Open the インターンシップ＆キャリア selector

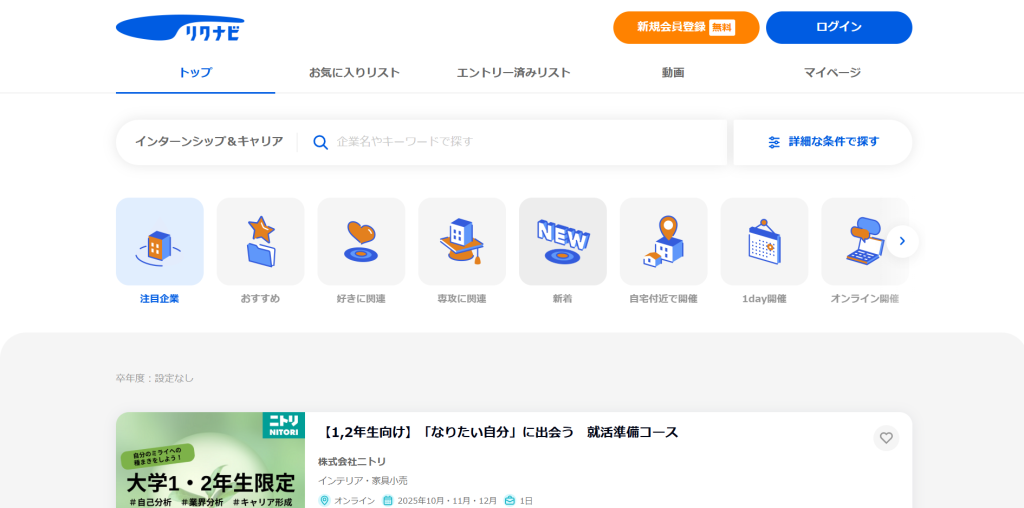[209, 142]
